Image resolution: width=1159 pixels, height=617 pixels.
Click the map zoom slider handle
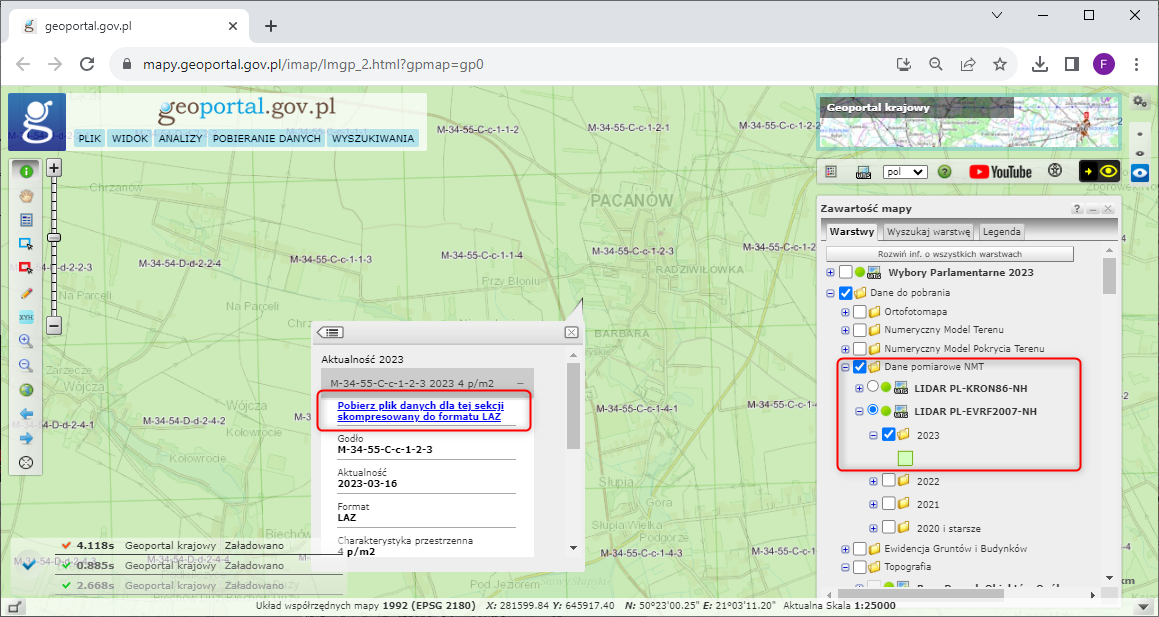click(54, 237)
